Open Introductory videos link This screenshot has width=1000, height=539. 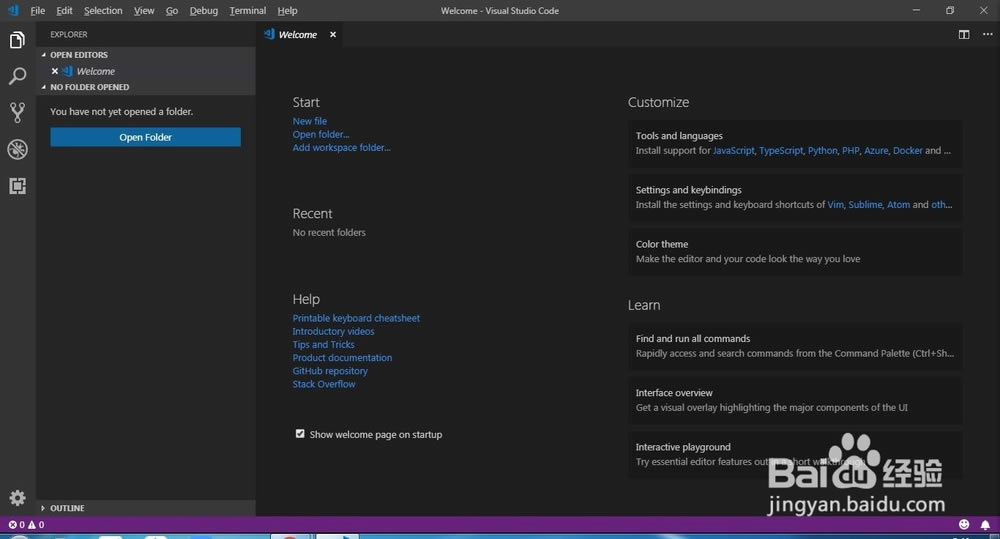333,332
